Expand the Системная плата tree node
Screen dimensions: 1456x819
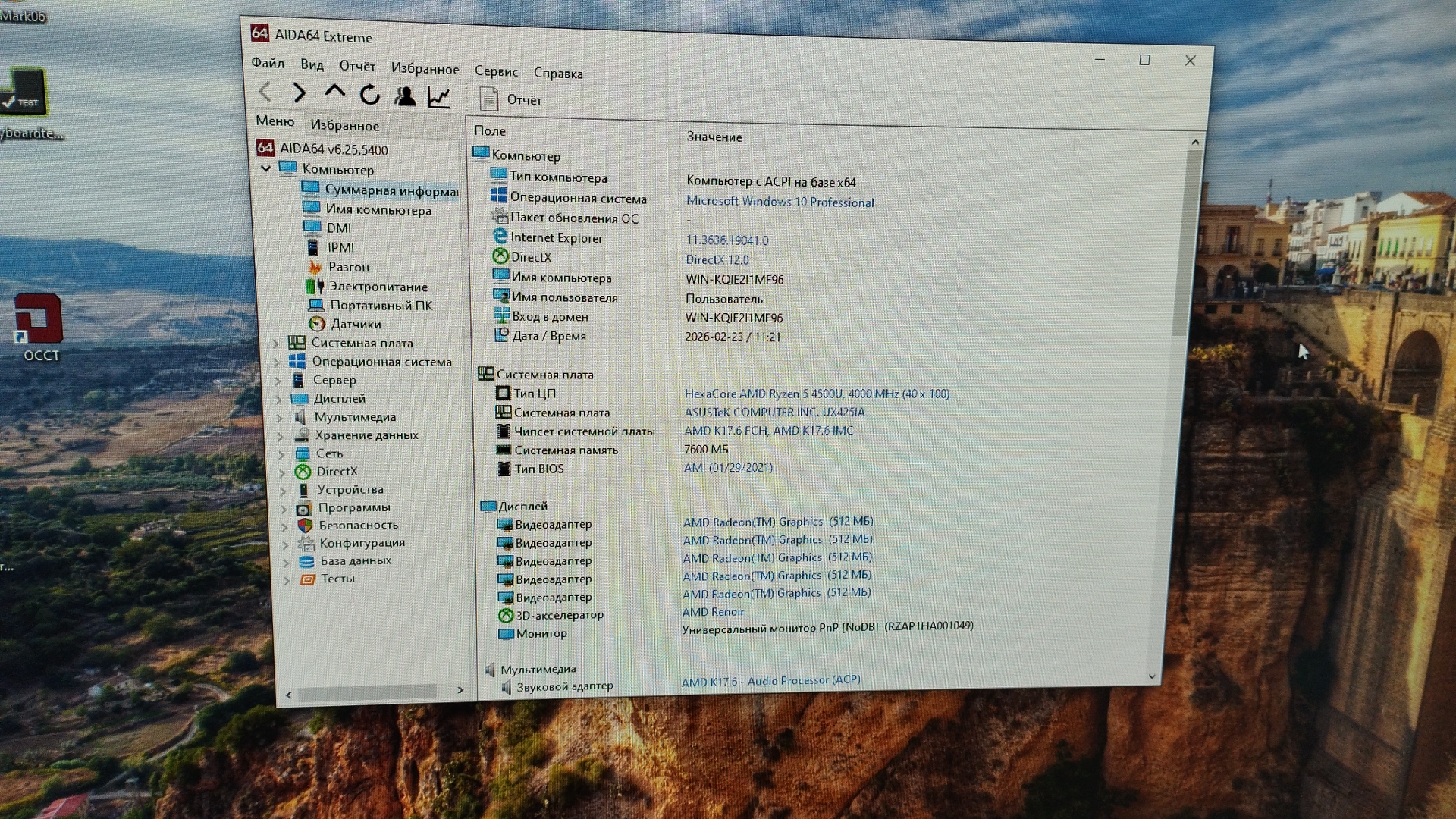point(276,344)
